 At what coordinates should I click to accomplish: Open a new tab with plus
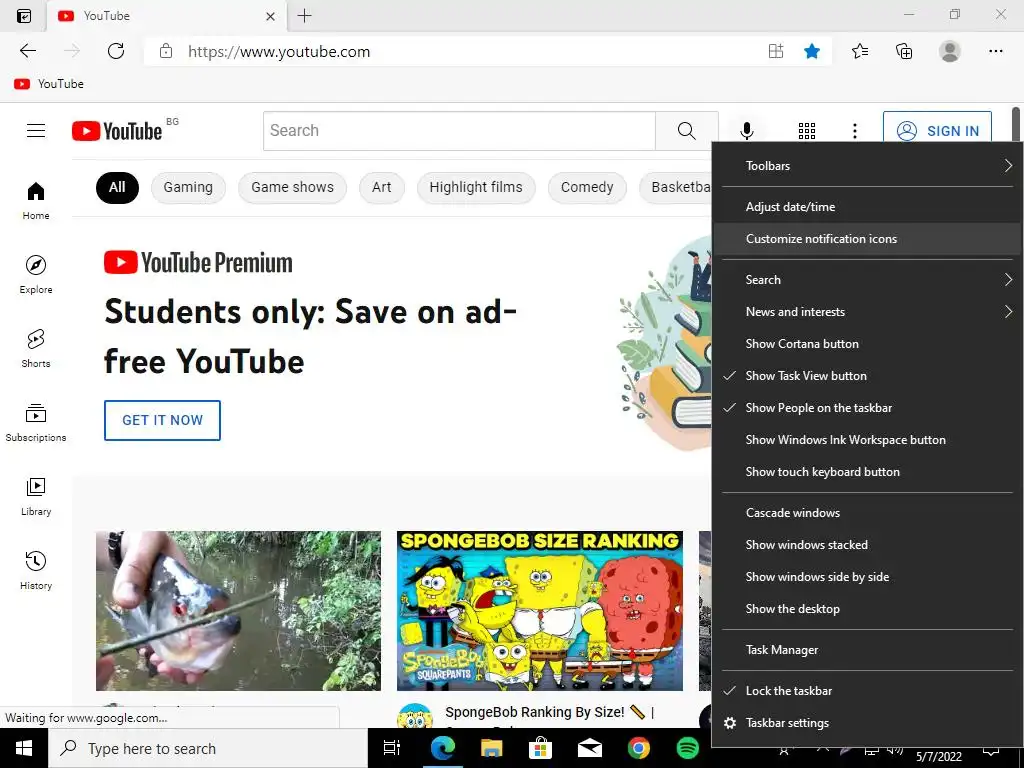[x=304, y=16]
